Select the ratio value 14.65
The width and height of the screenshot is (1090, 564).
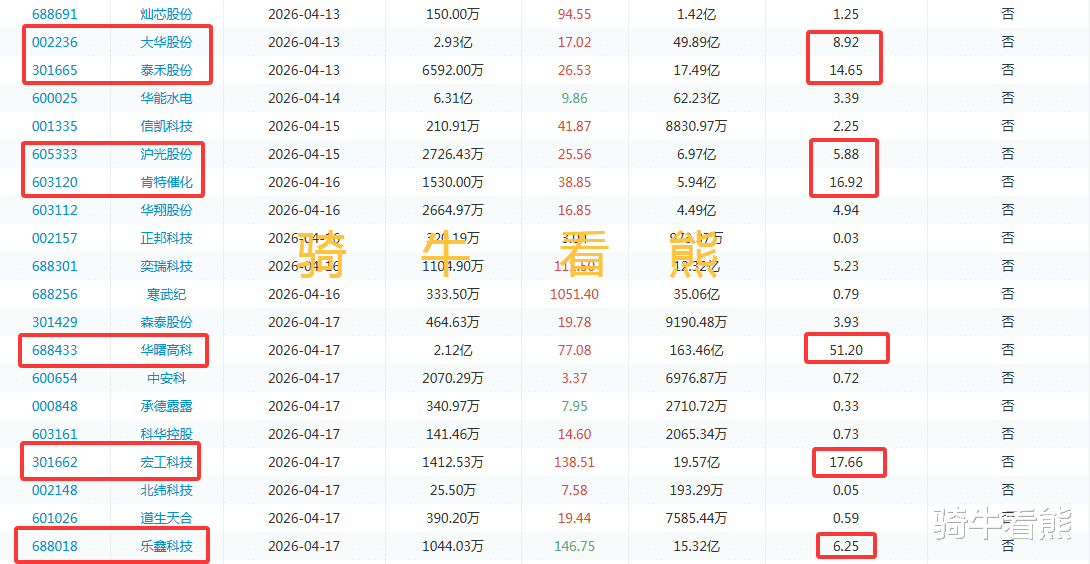[846, 70]
